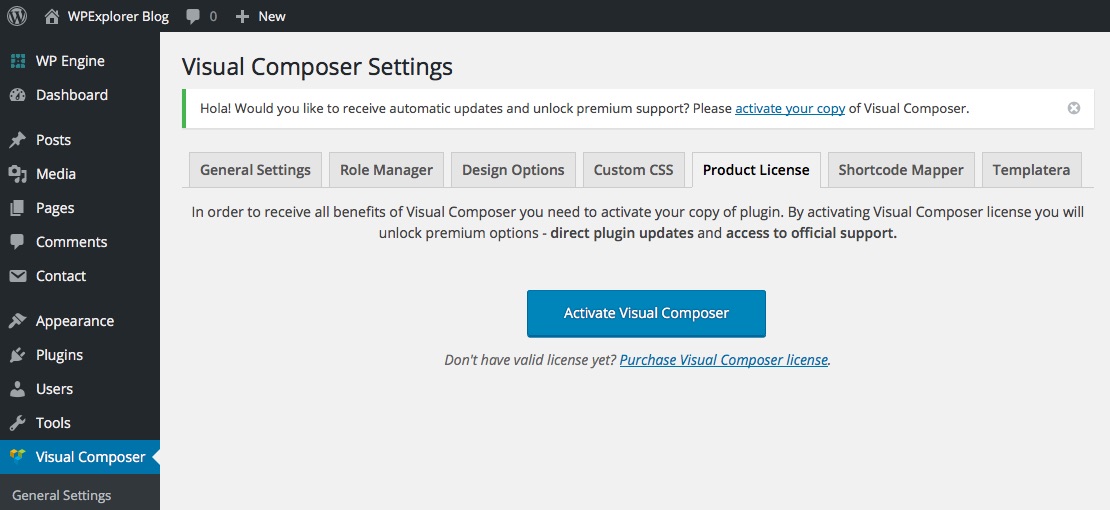Go to WP Engine menu item
Screen dimensions: 1110x510
(x=70, y=61)
